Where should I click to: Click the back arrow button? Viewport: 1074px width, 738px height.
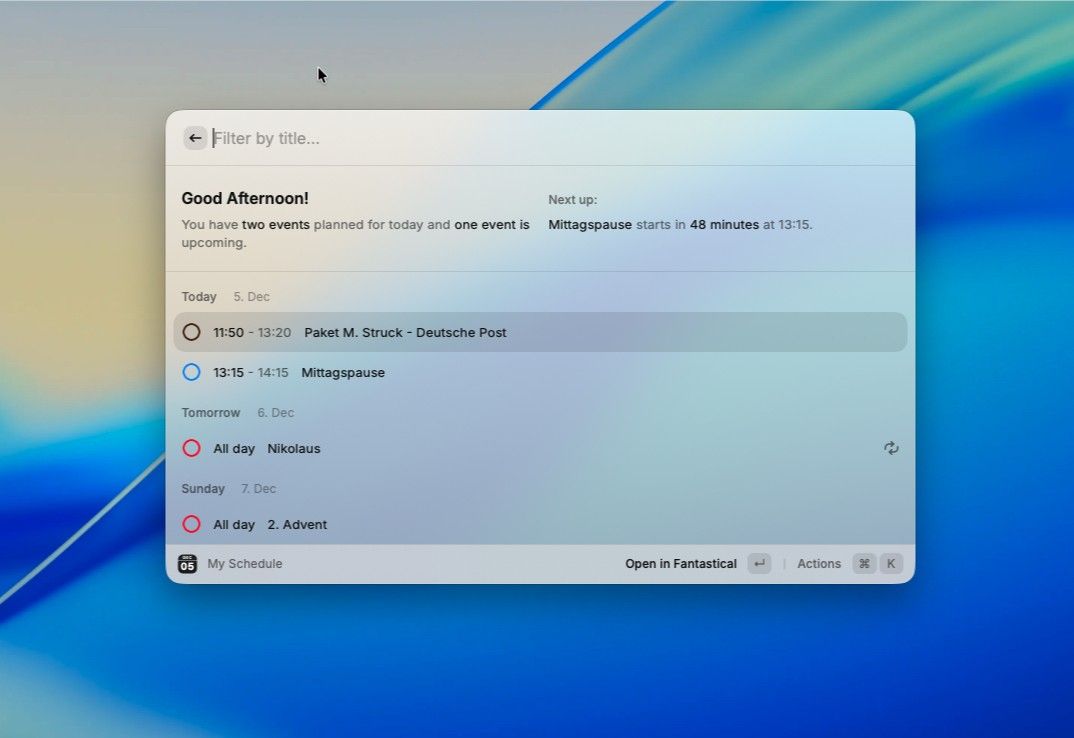click(x=195, y=138)
